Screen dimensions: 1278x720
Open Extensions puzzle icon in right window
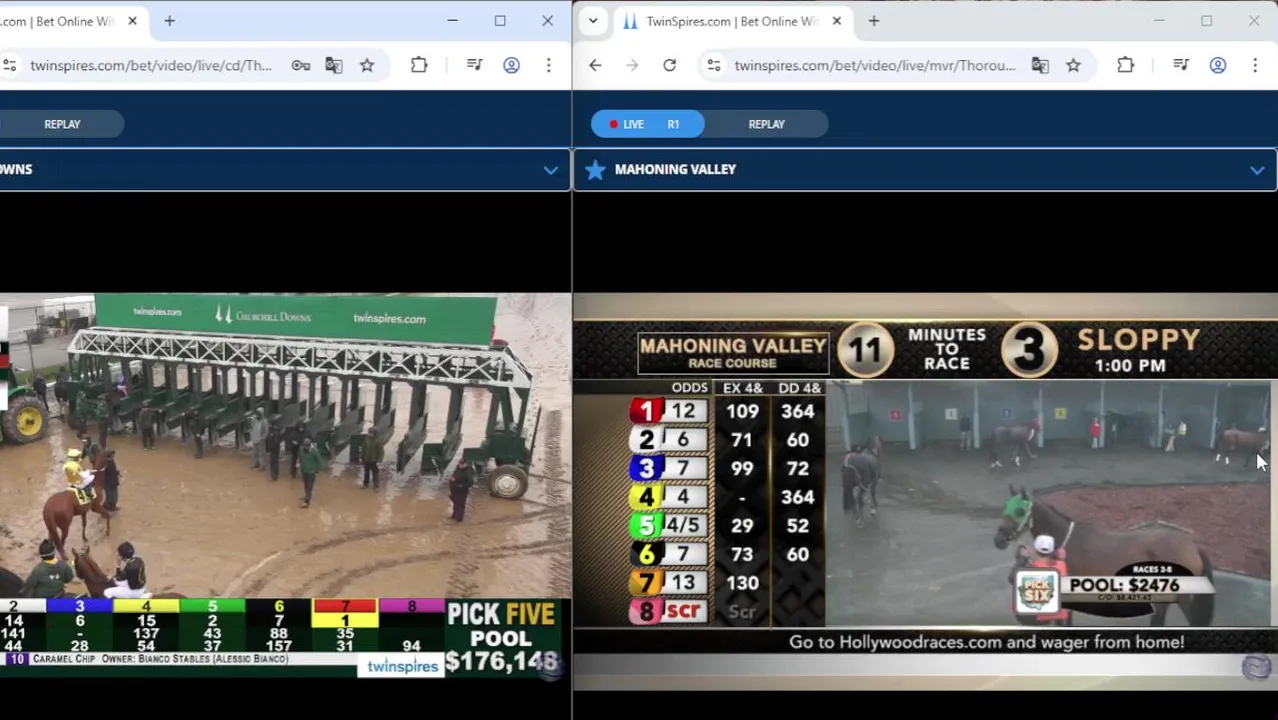click(1125, 66)
